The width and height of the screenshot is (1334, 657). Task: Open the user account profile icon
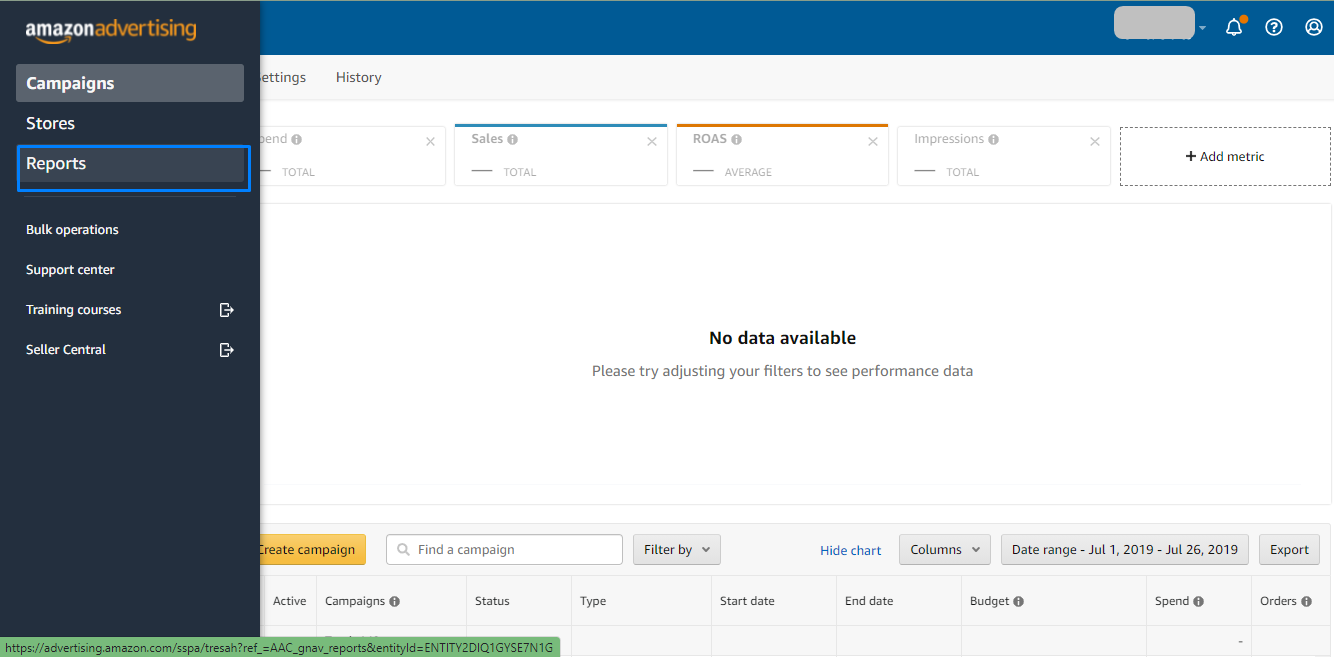click(x=1314, y=27)
